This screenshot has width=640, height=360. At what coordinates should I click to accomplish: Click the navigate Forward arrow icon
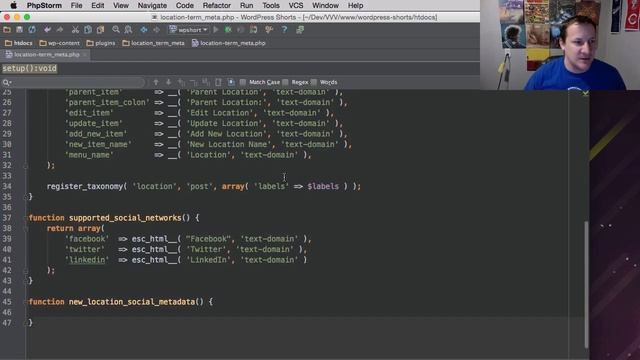coord(156,30)
